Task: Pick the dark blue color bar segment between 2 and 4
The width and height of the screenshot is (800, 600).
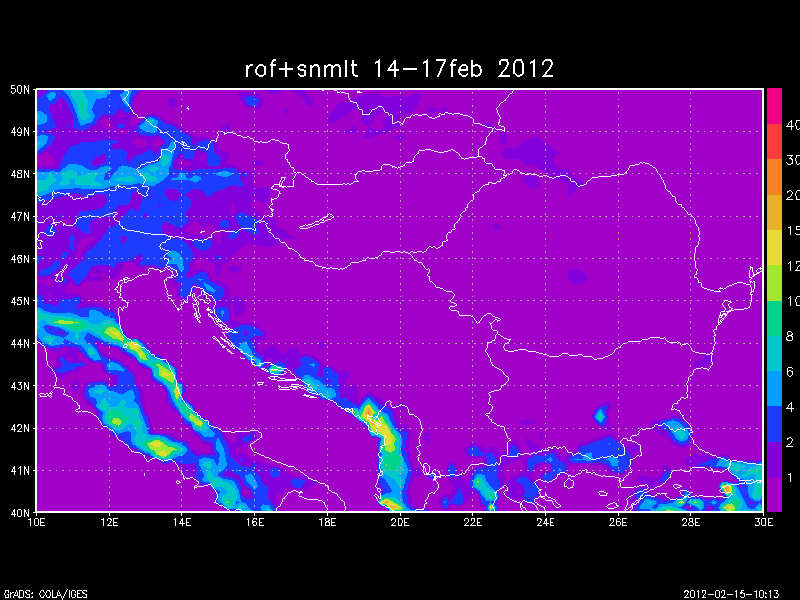Action: coord(774,424)
